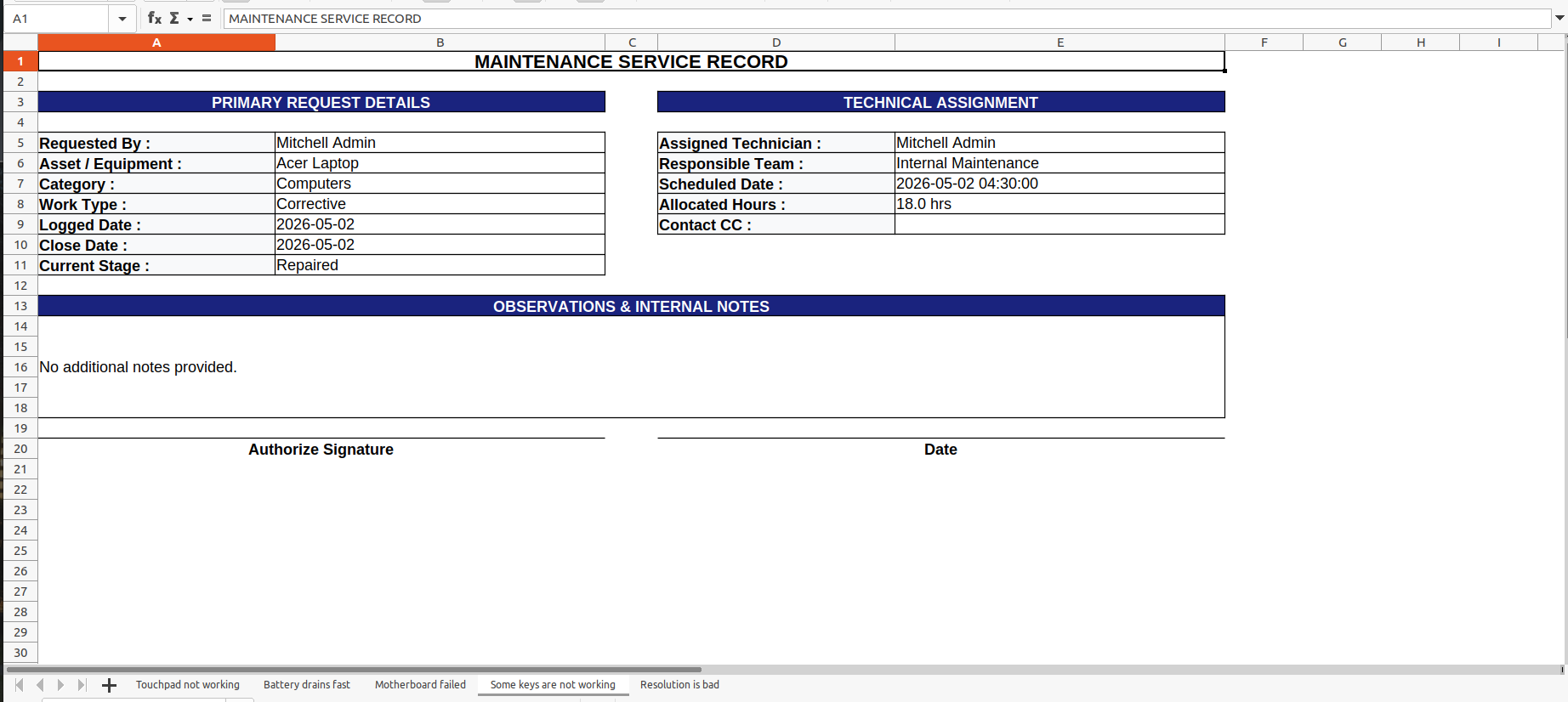The height and width of the screenshot is (702, 1568).
Task: Switch to Touchpad not working sheet tab
Action: 188,685
